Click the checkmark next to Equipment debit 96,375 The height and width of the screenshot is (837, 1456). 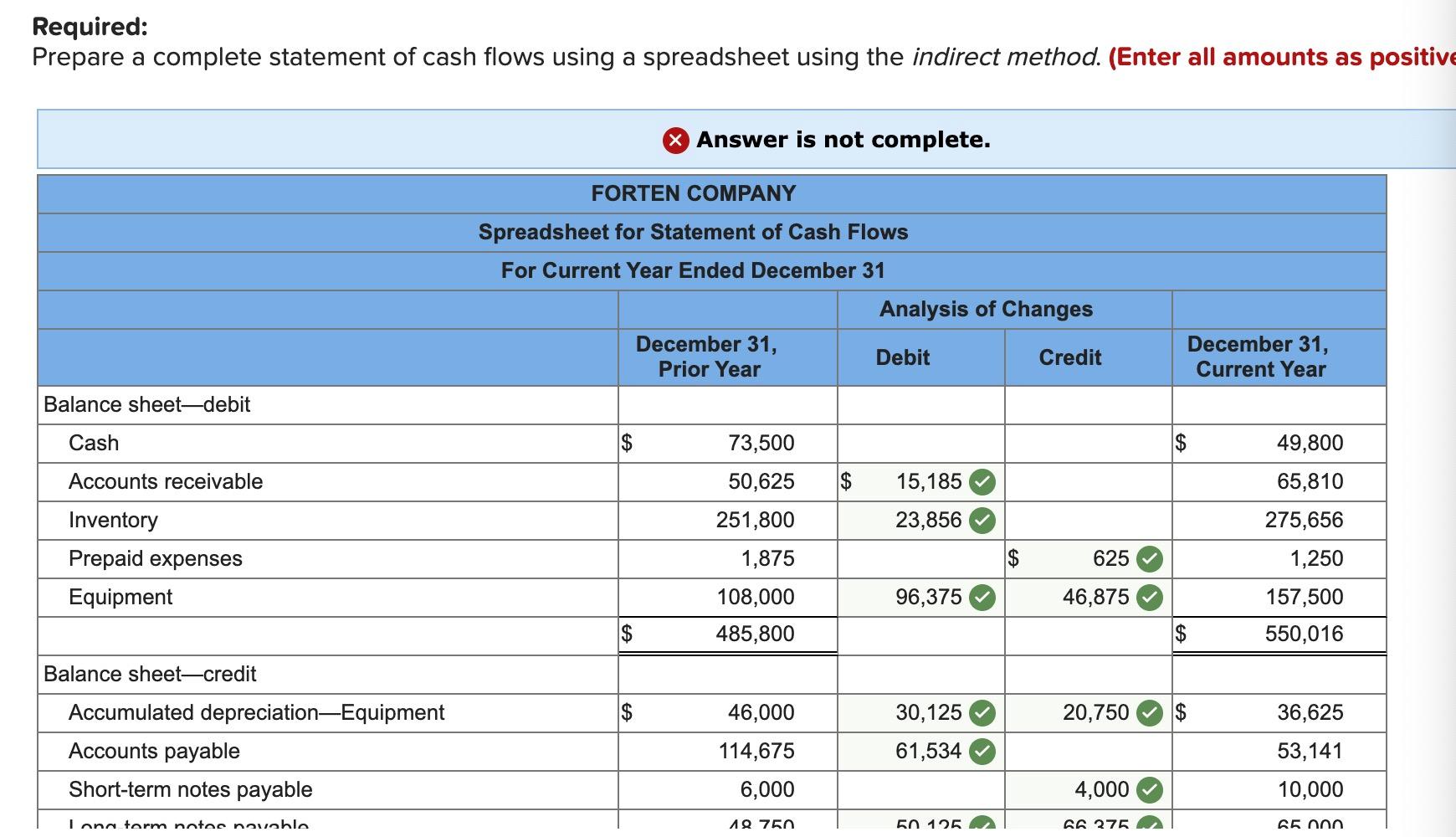tap(981, 597)
